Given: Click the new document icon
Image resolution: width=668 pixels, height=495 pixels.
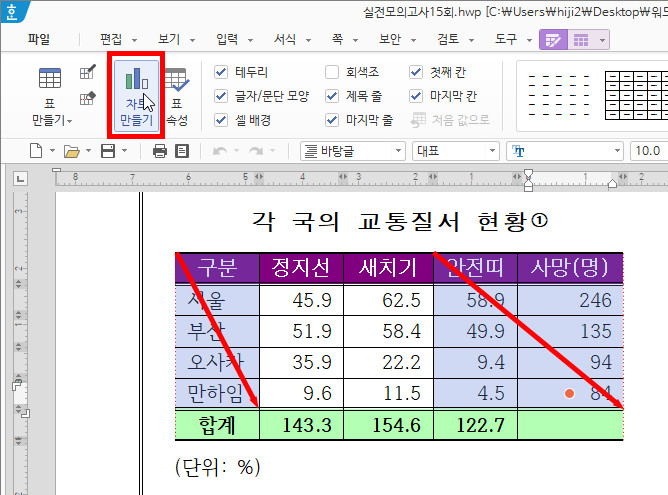Looking at the screenshot, I should point(36,151).
